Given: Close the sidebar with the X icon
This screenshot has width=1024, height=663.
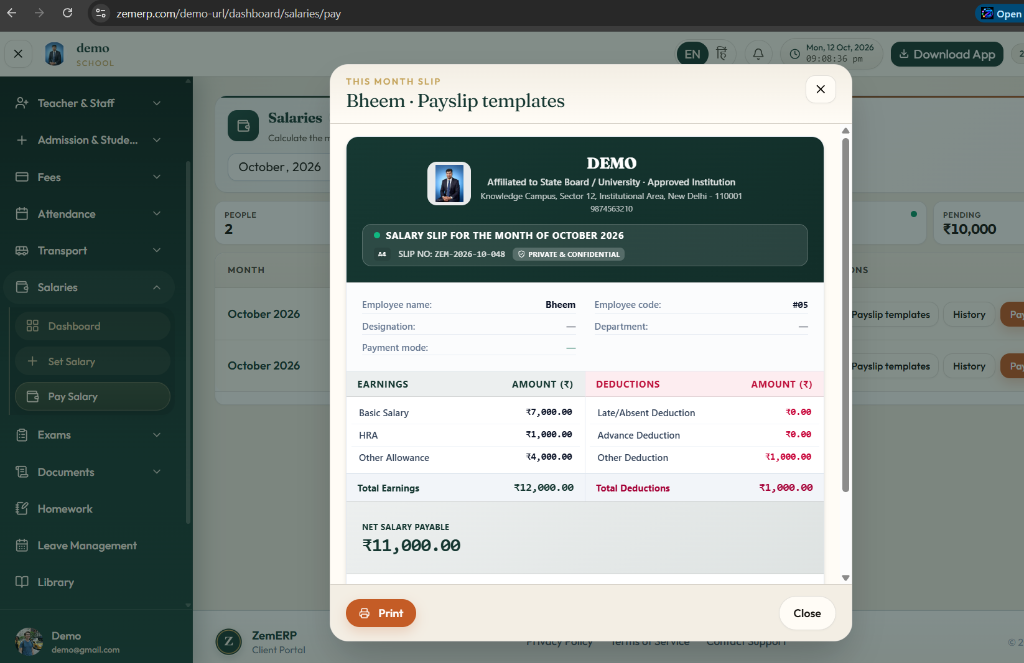Looking at the screenshot, I should click(18, 54).
